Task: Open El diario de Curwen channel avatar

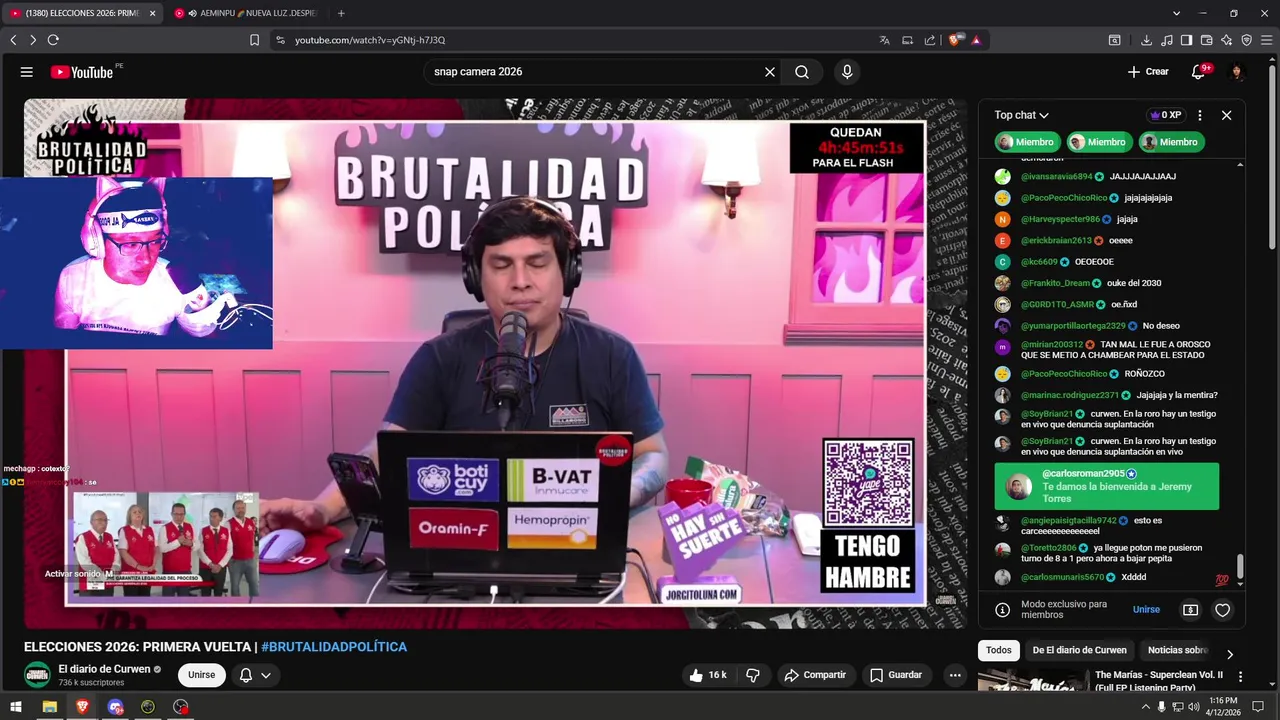Action: point(37,675)
